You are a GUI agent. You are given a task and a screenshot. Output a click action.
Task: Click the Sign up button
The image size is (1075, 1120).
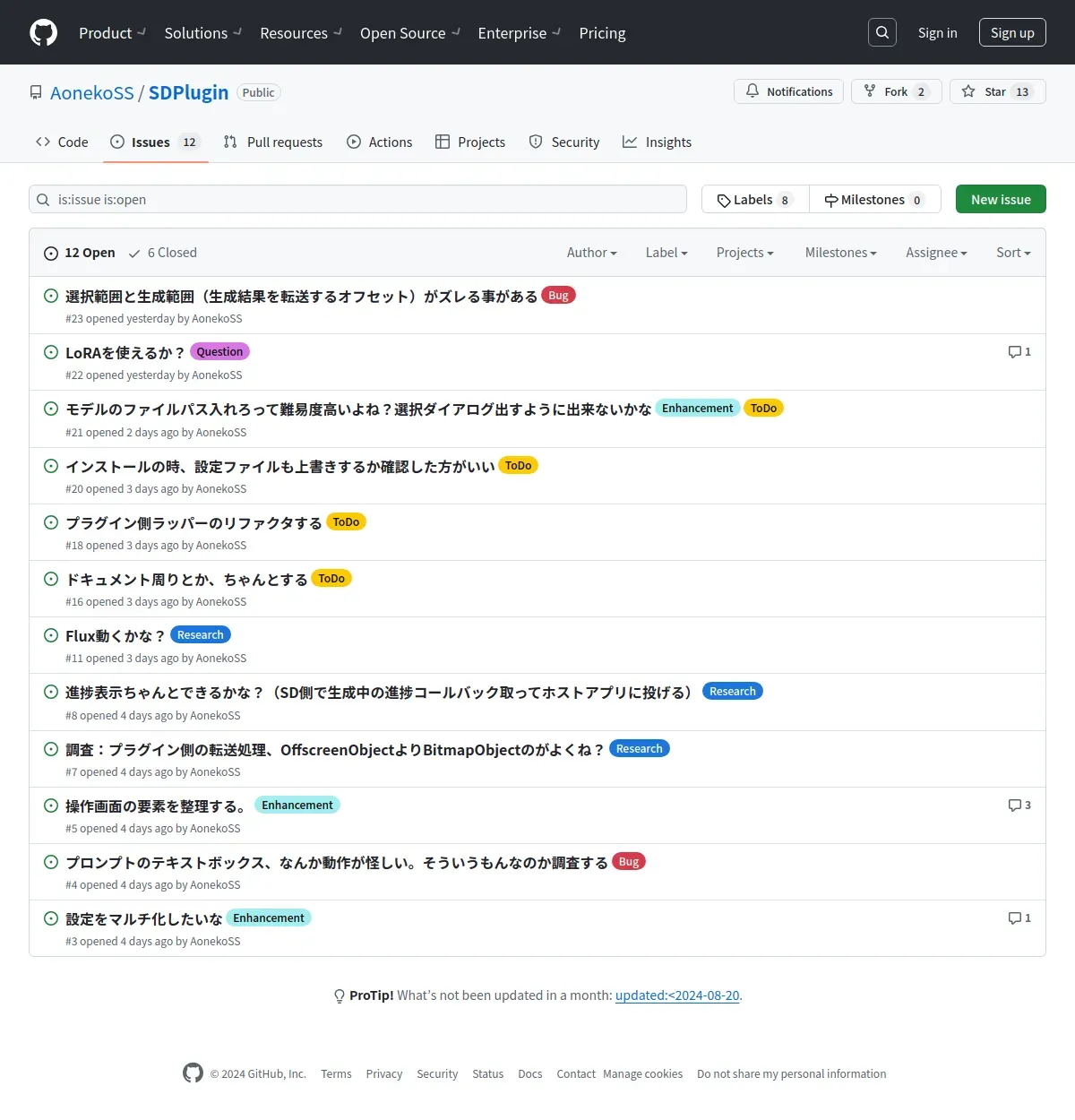coord(1012,32)
